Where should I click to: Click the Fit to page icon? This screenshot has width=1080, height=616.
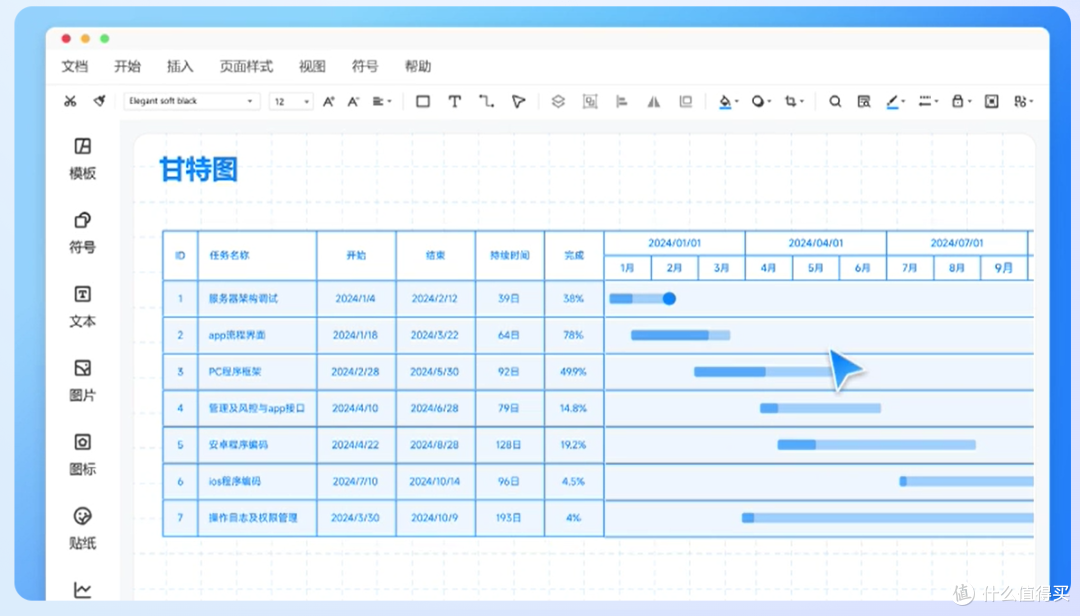click(x=991, y=101)
